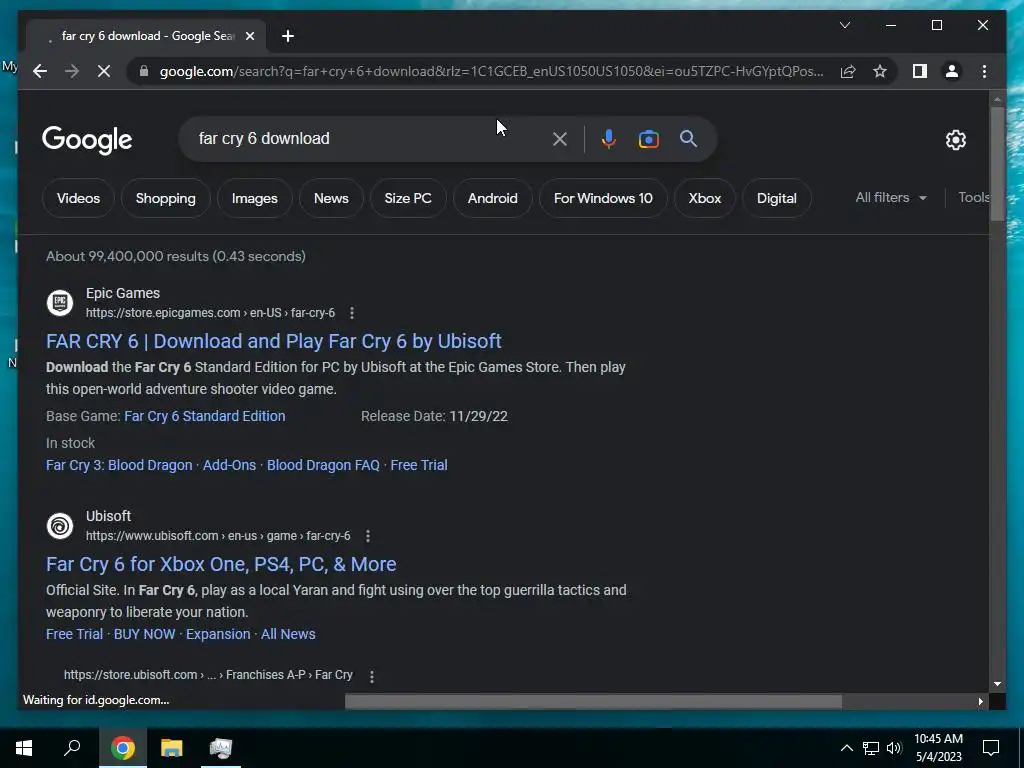1024x768 pixels.
Task: Open a new tab
Action: coord(288,36)
